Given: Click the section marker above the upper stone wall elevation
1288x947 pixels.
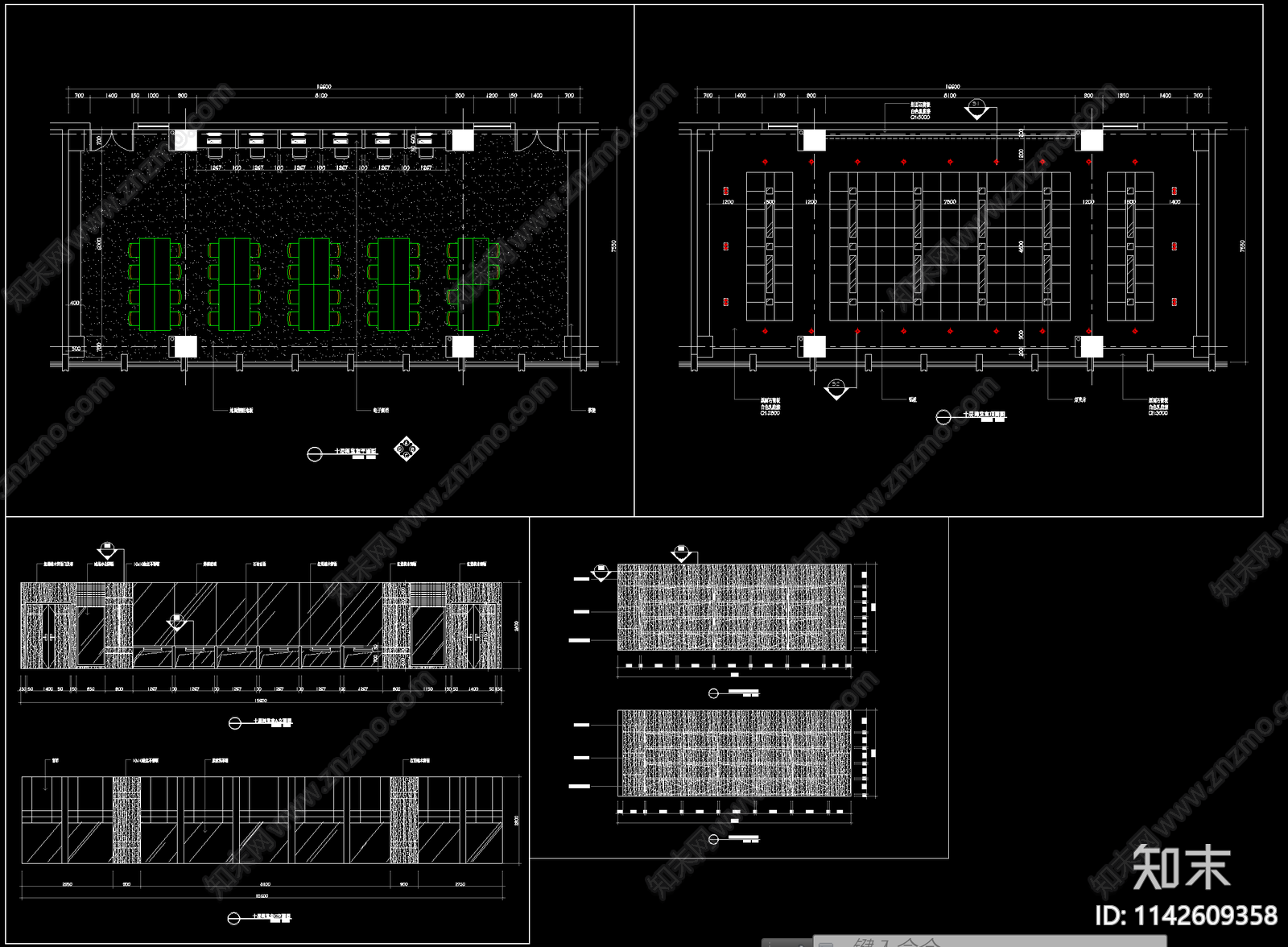Looking at the screenshot, I should point(681,552).
